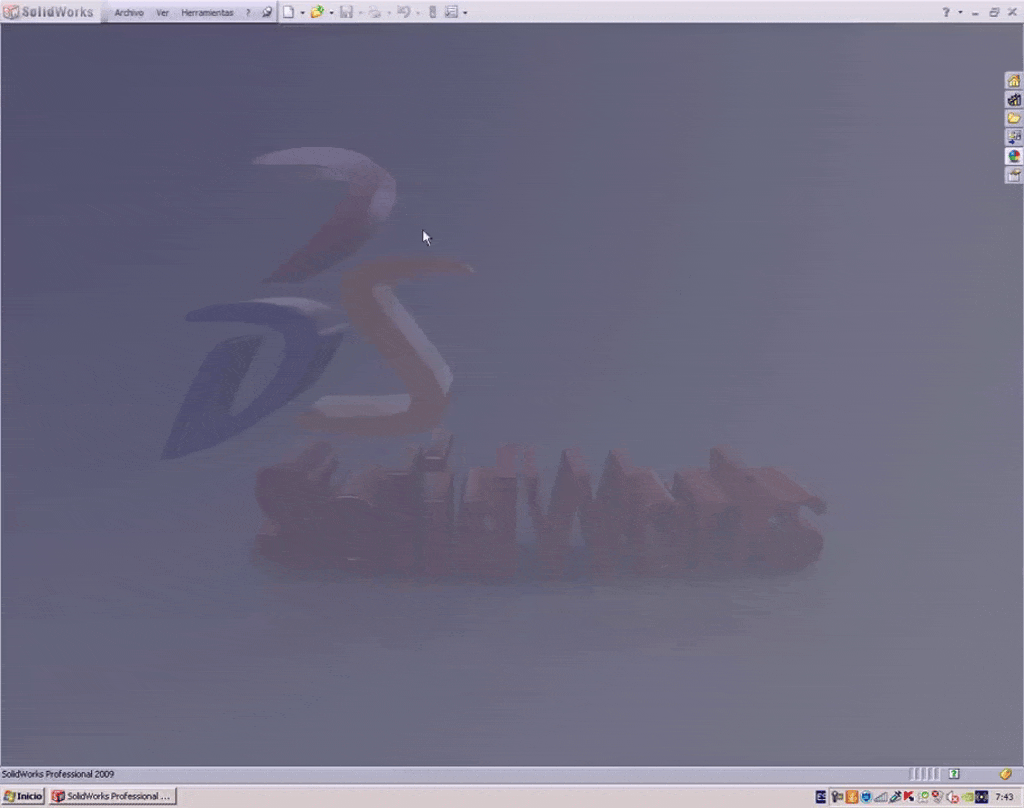Image resolution: width=1024 pixels, height=808 pixels.
Task: Open the Ver menu
Action: [162, 13]
